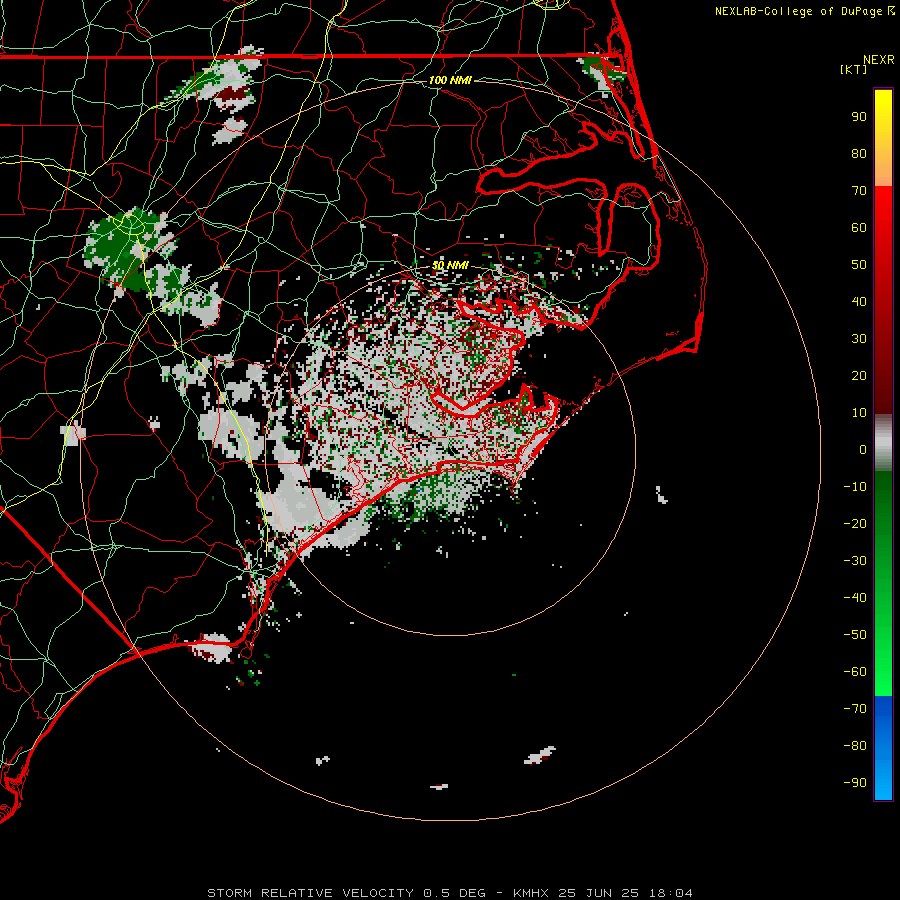Pick the gray segment at zero velocity

click(883, 445)
